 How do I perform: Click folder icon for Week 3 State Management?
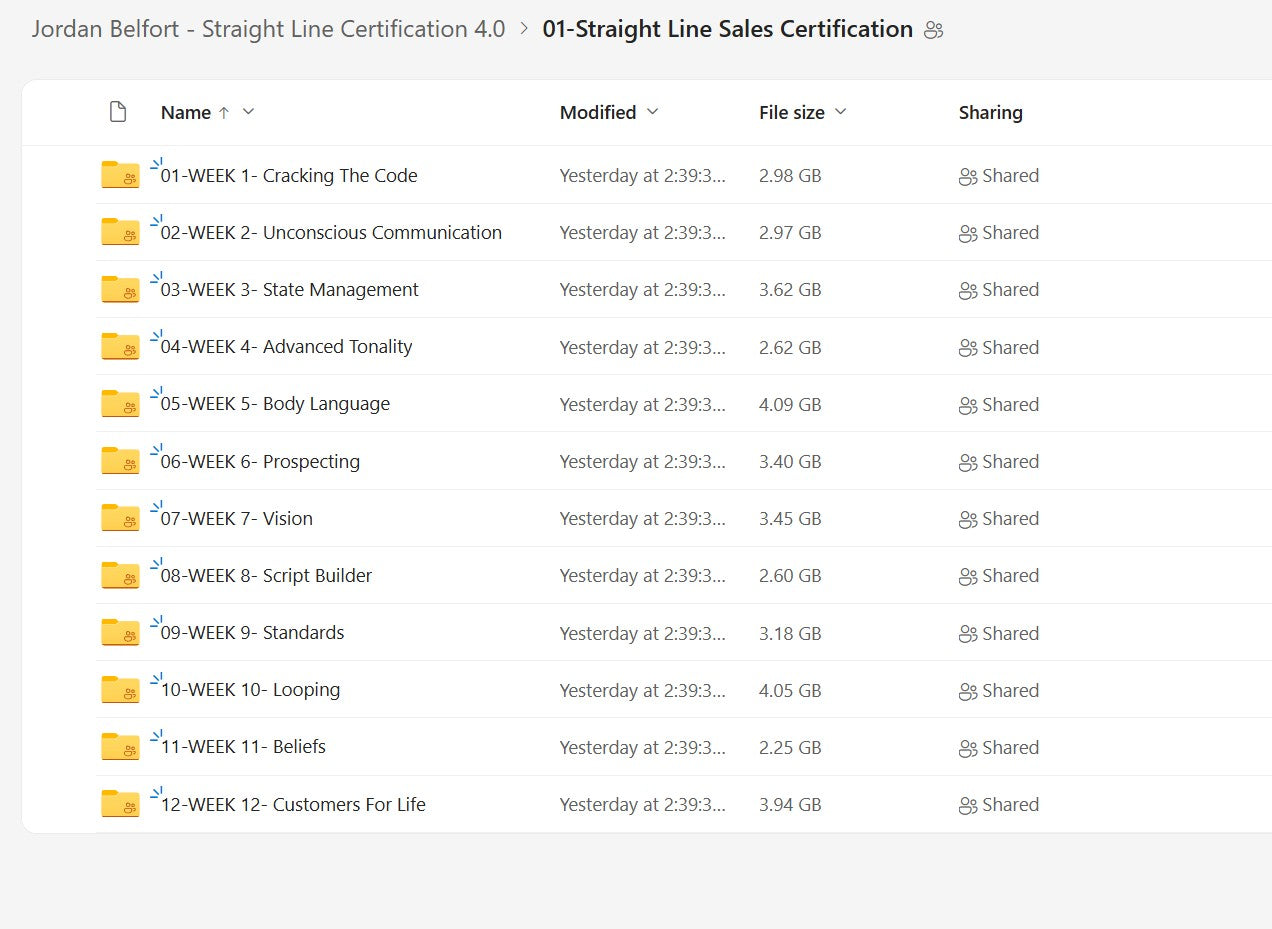[120, 290]
